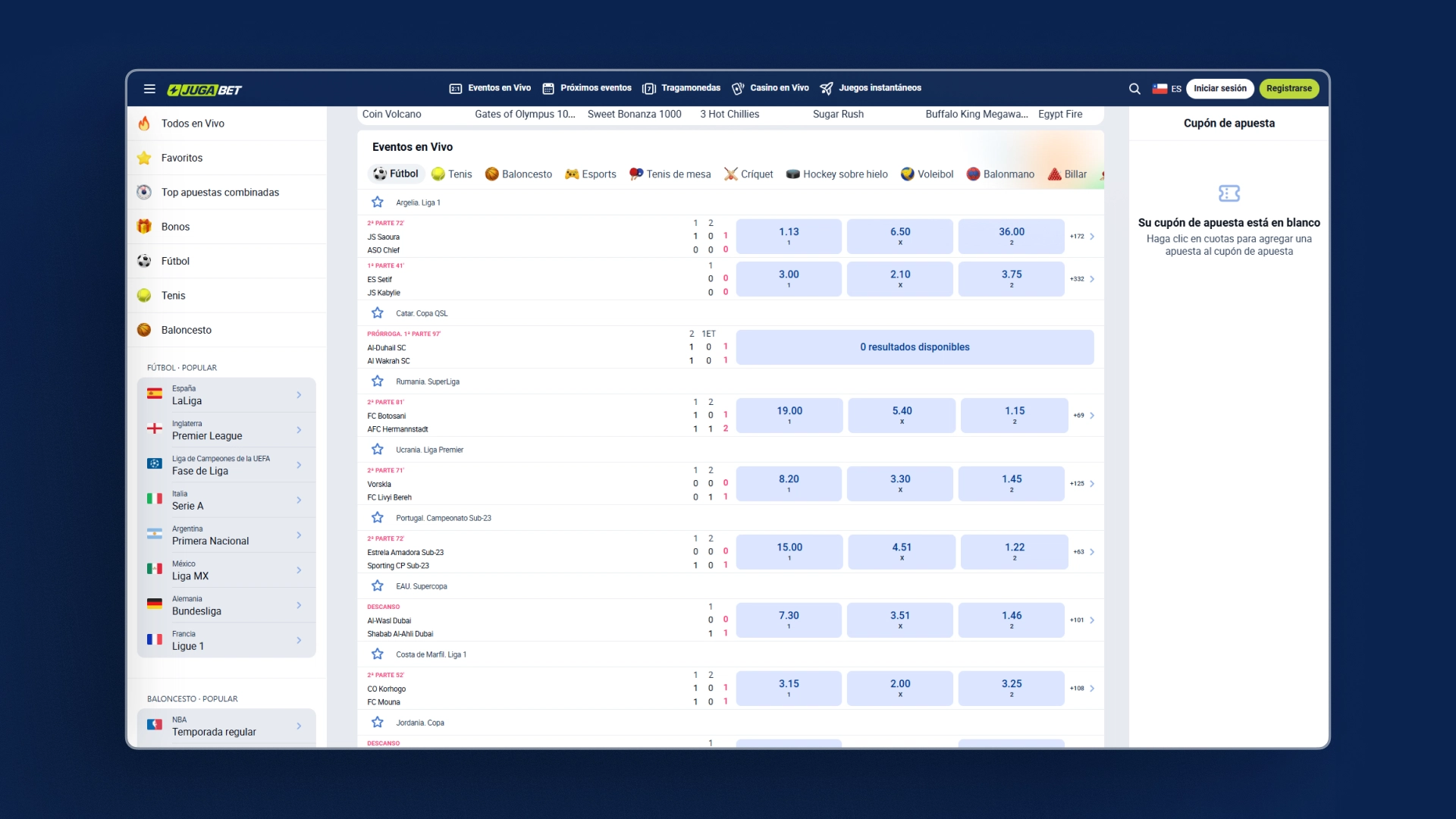Open Baloncesto in the sidebar
Screen dimensions: 1456x819
227,330
